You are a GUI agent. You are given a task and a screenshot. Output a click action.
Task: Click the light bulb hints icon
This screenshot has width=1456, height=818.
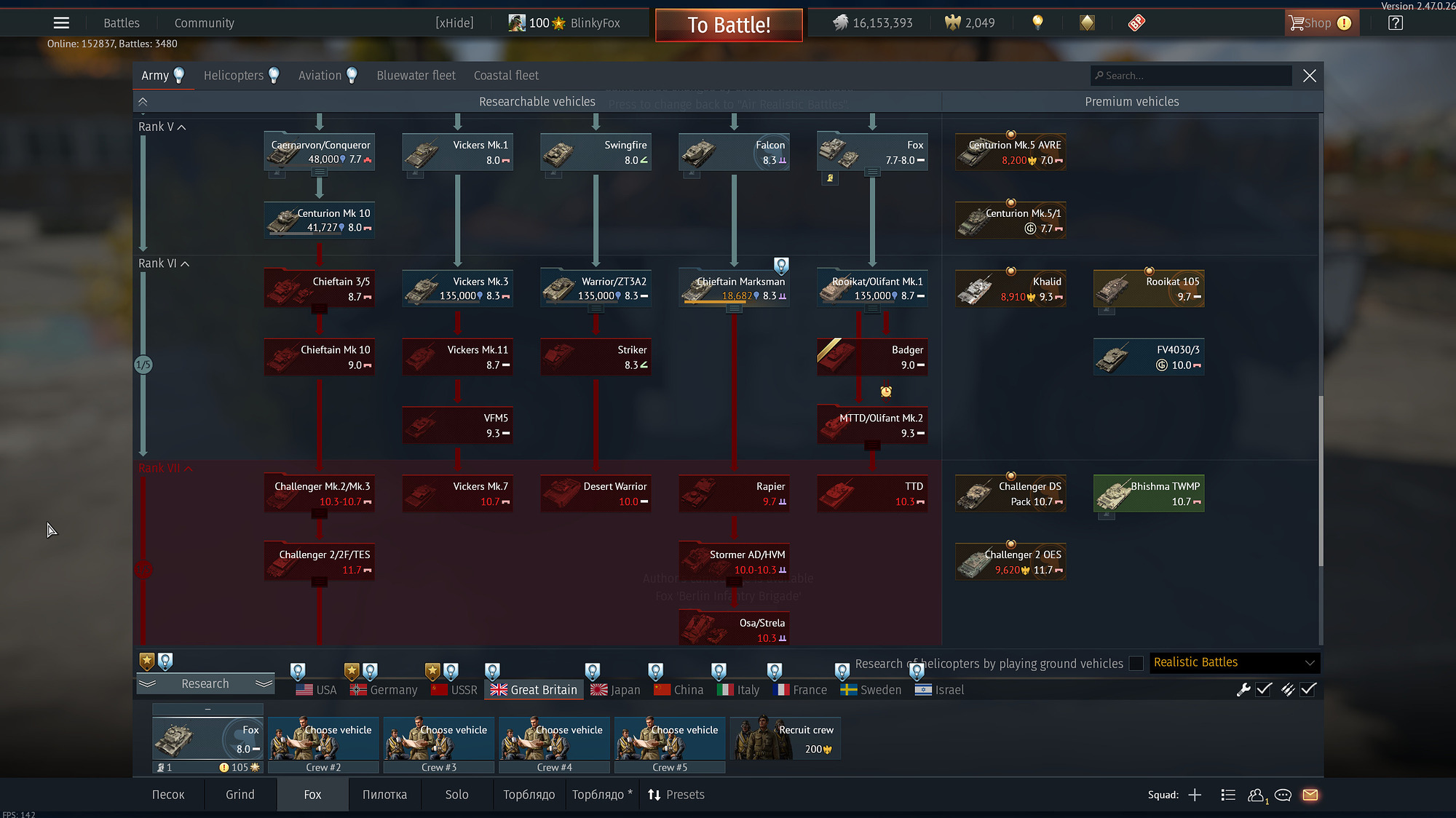[x=1037, y=23]
